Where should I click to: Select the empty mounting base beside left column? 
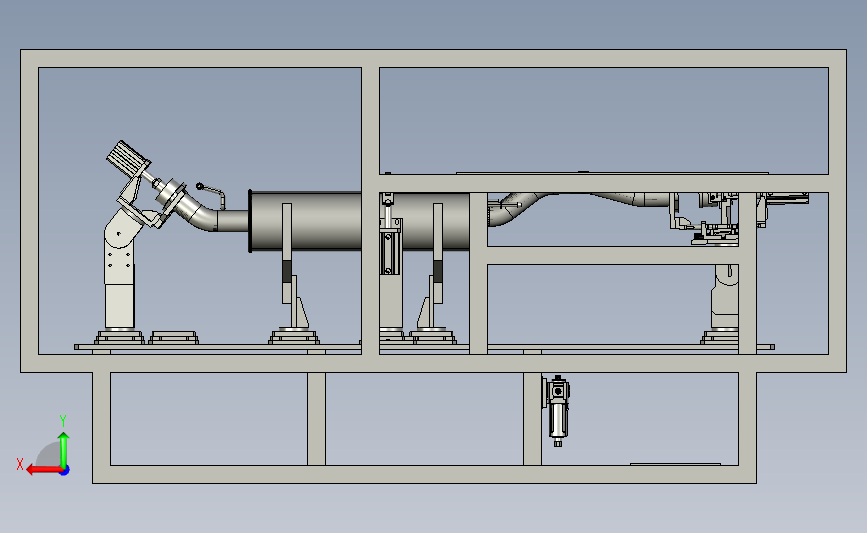(x=174, y=338)
